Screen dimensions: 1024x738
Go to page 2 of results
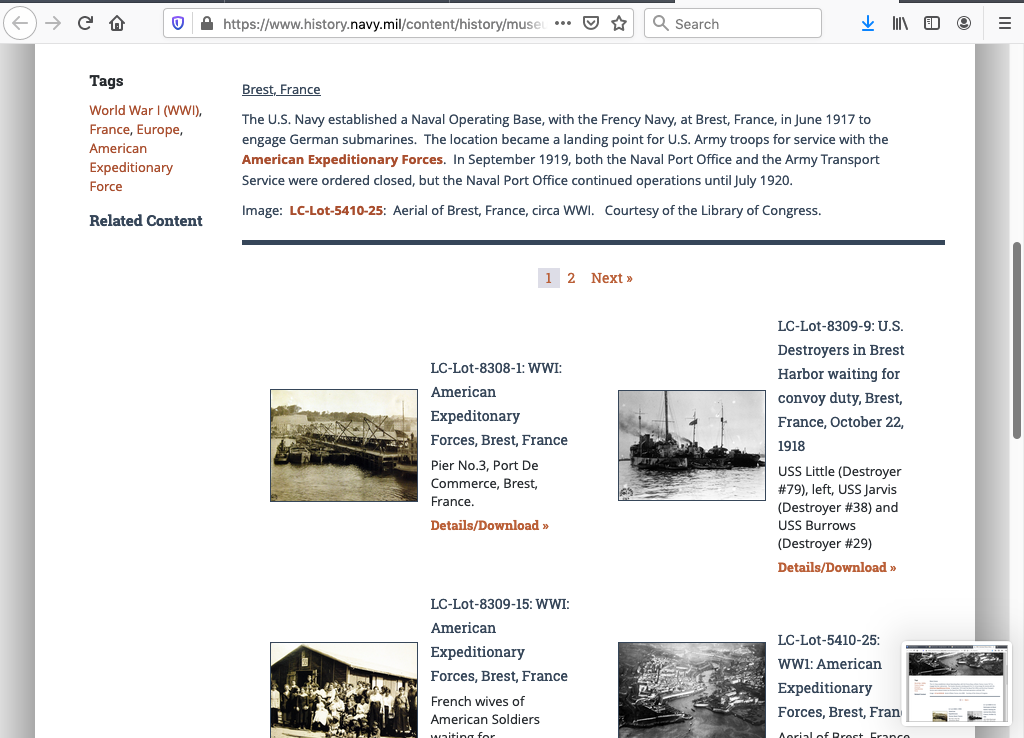(571, 278)
